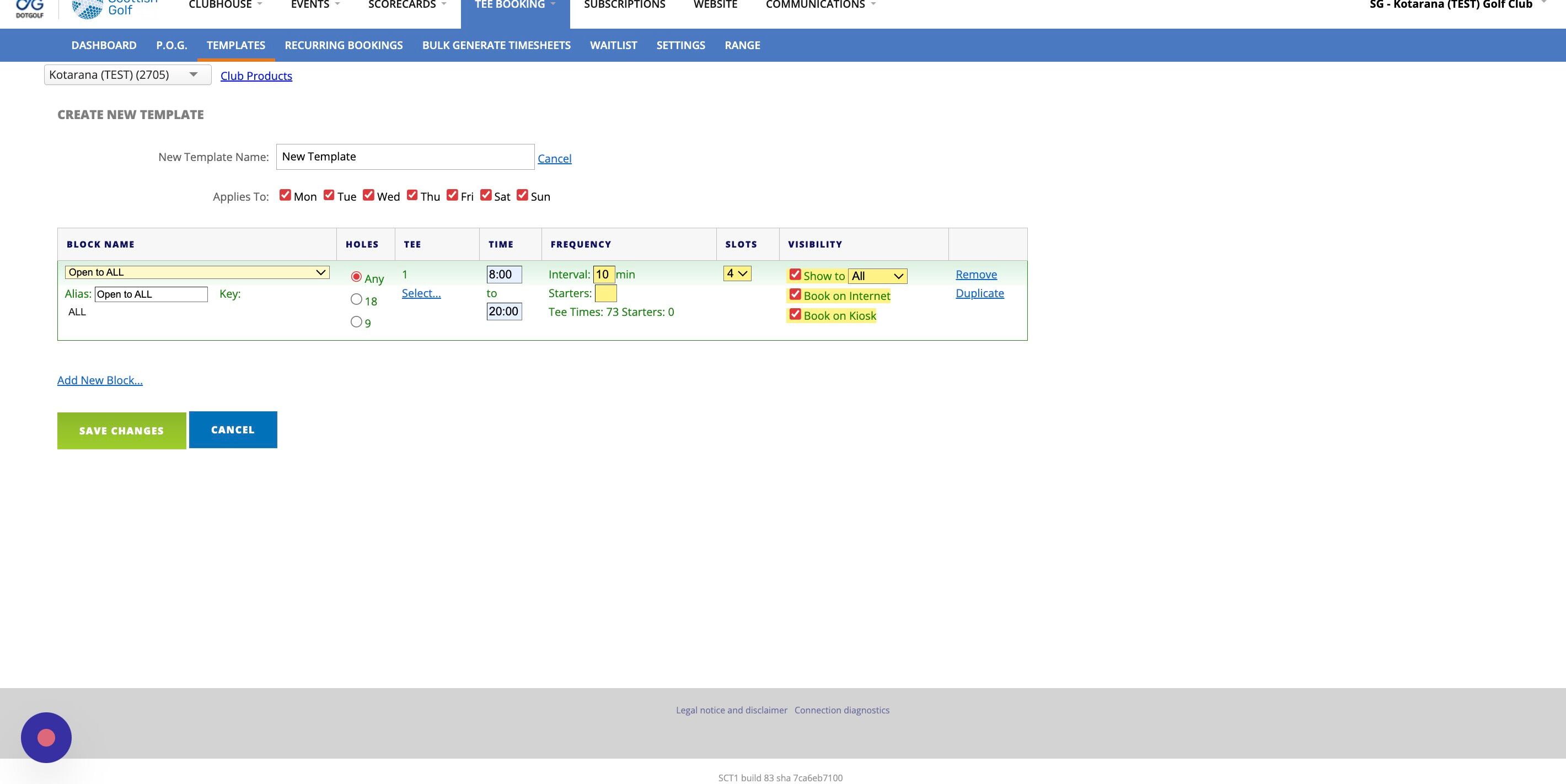The width and height of the screenshot is (1566, 784).
Task: Click Add New Block link
Action: pos(100,380)
